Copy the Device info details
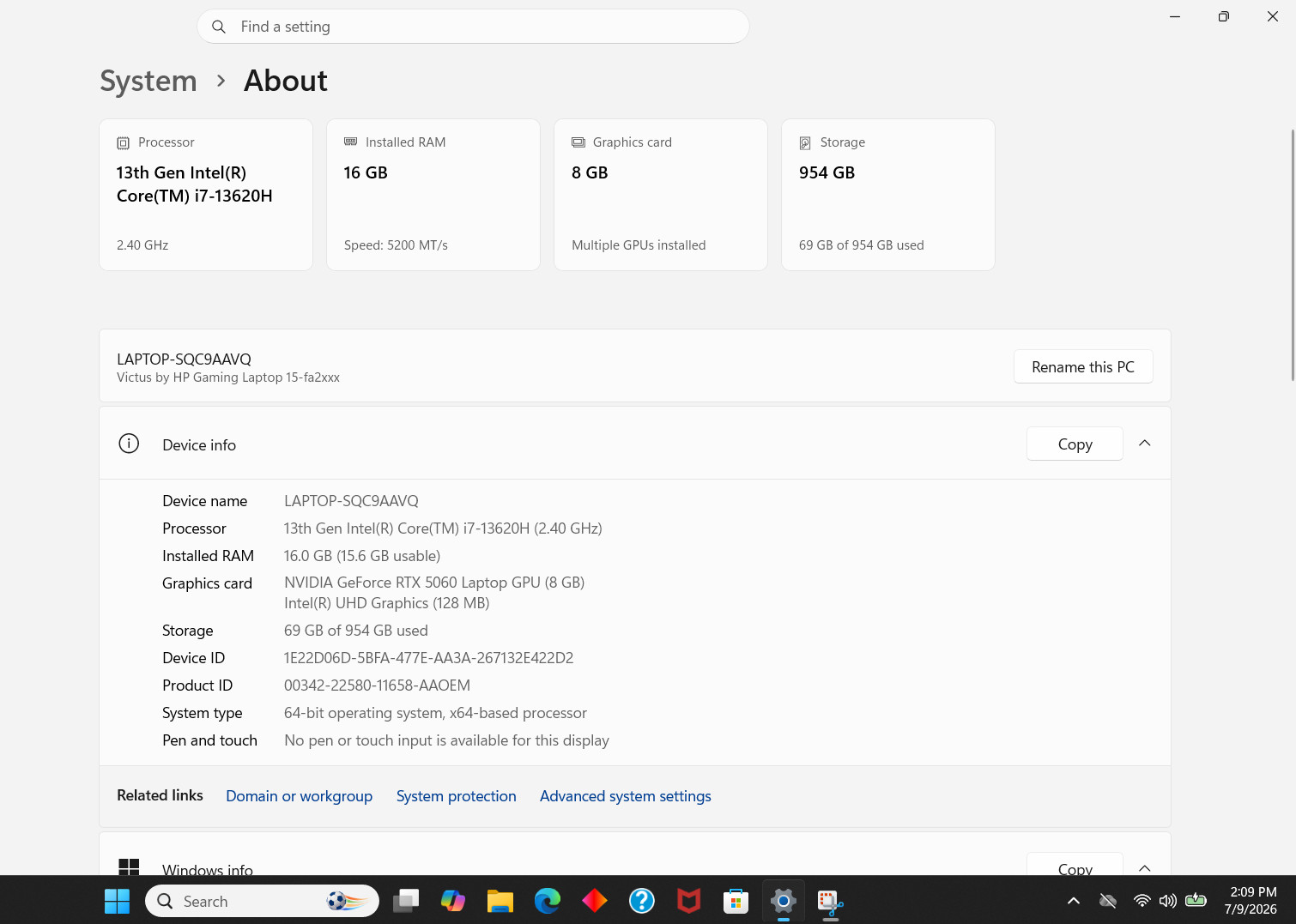 [x=1075, y=444]
